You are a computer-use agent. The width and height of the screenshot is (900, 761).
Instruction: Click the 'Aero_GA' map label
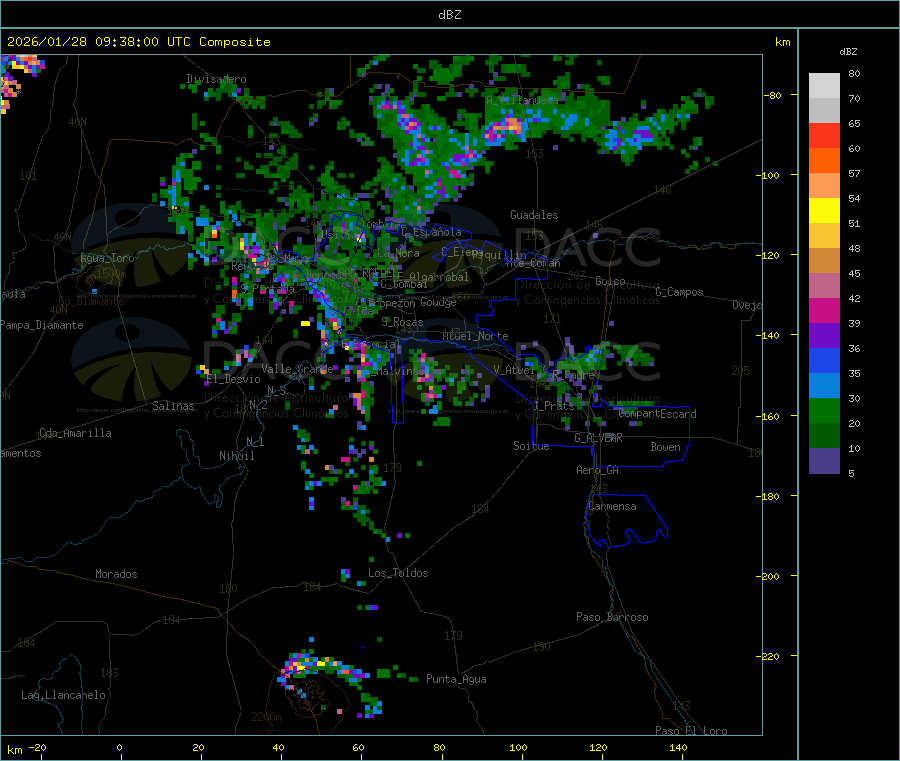click(x=597, y=470)
